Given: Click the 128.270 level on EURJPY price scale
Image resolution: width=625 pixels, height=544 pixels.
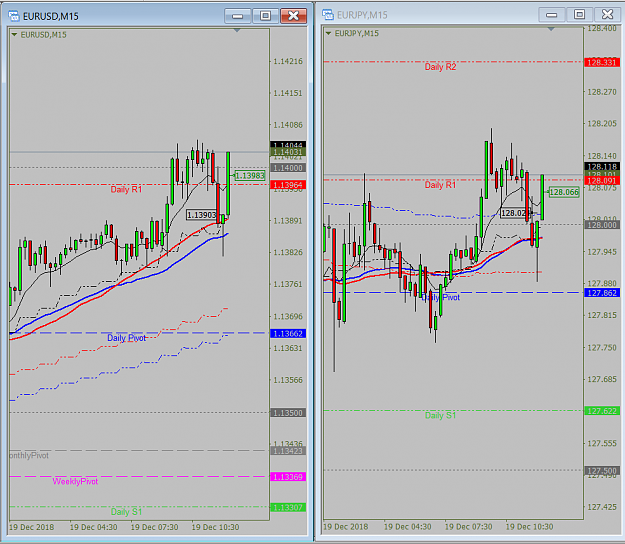Looking at the screenshot, I should click(602, 92).
